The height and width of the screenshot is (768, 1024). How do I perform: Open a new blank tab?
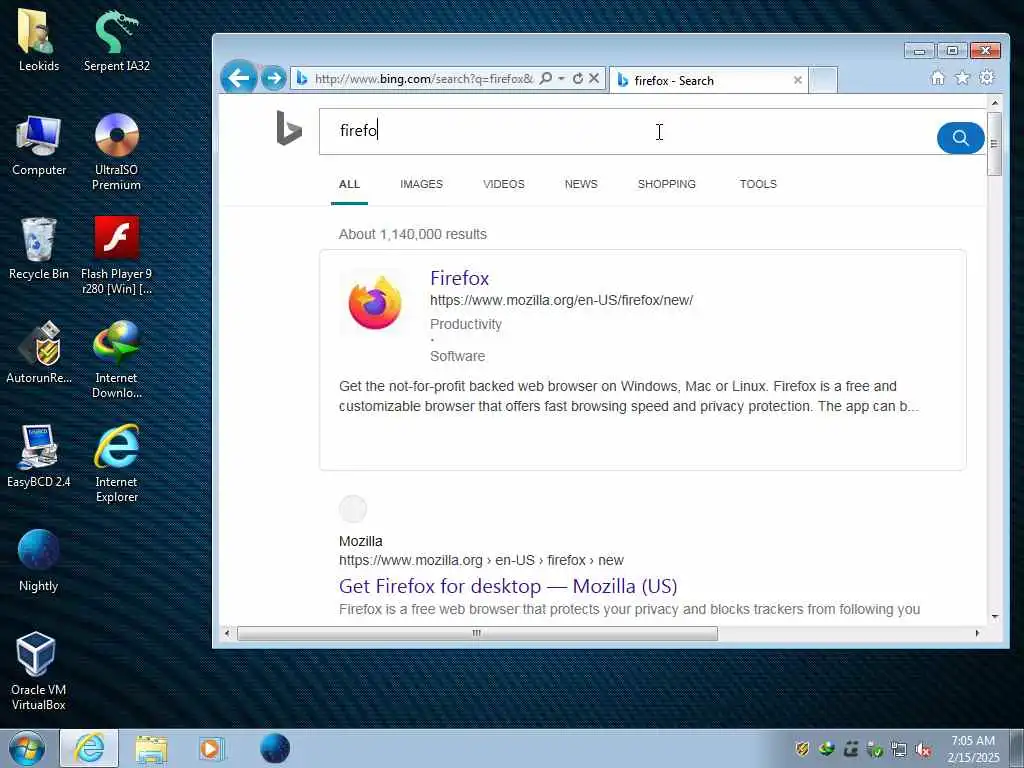(x=824, y=80)
